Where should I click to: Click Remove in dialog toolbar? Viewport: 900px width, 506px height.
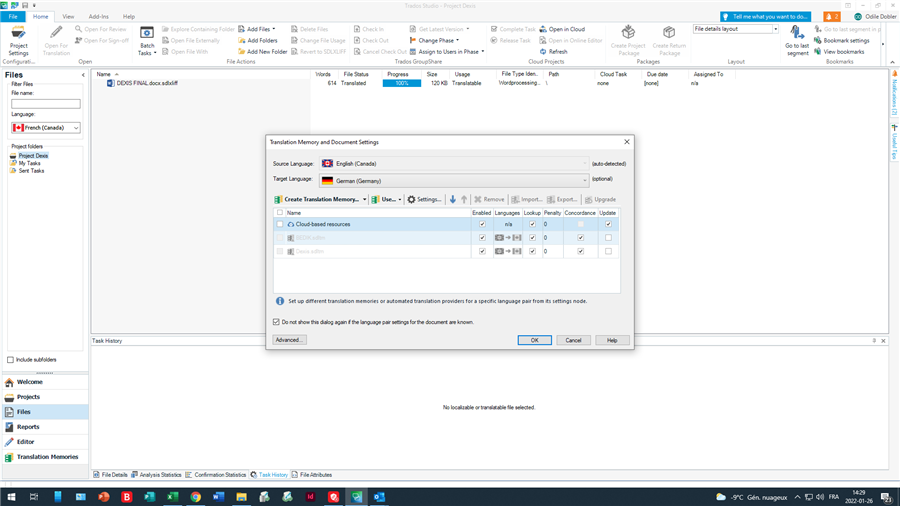click(x=489, y=199)
